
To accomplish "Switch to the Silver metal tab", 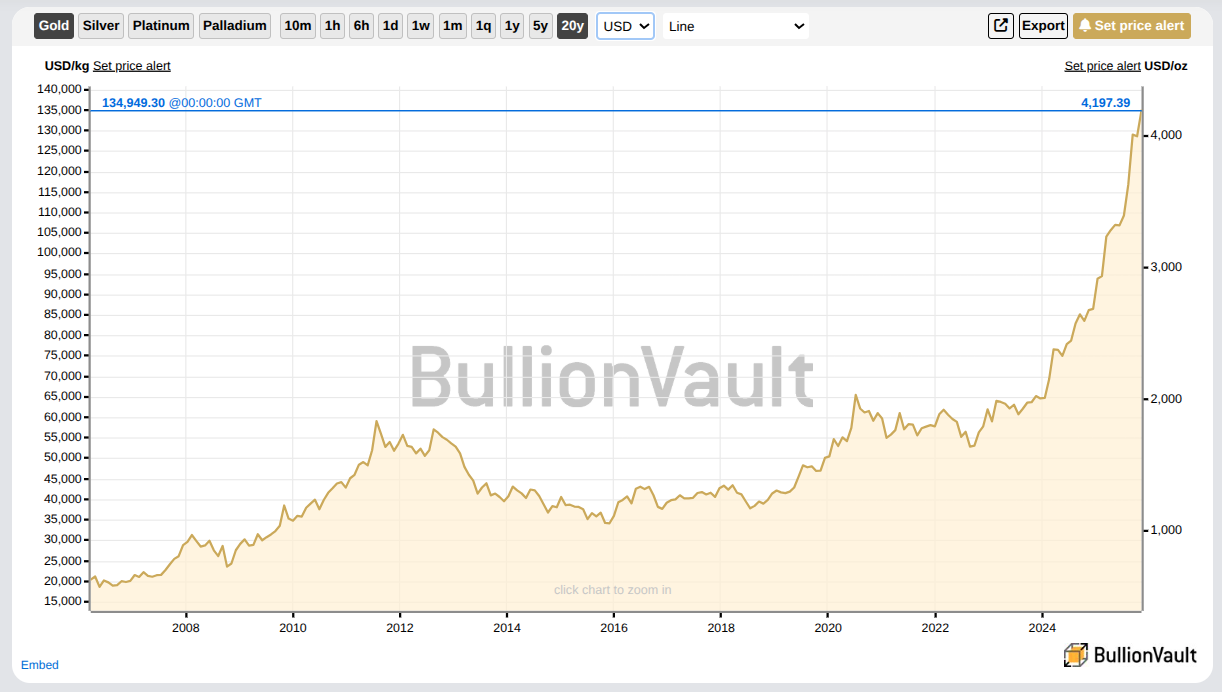I will click(x=100, y=26).
